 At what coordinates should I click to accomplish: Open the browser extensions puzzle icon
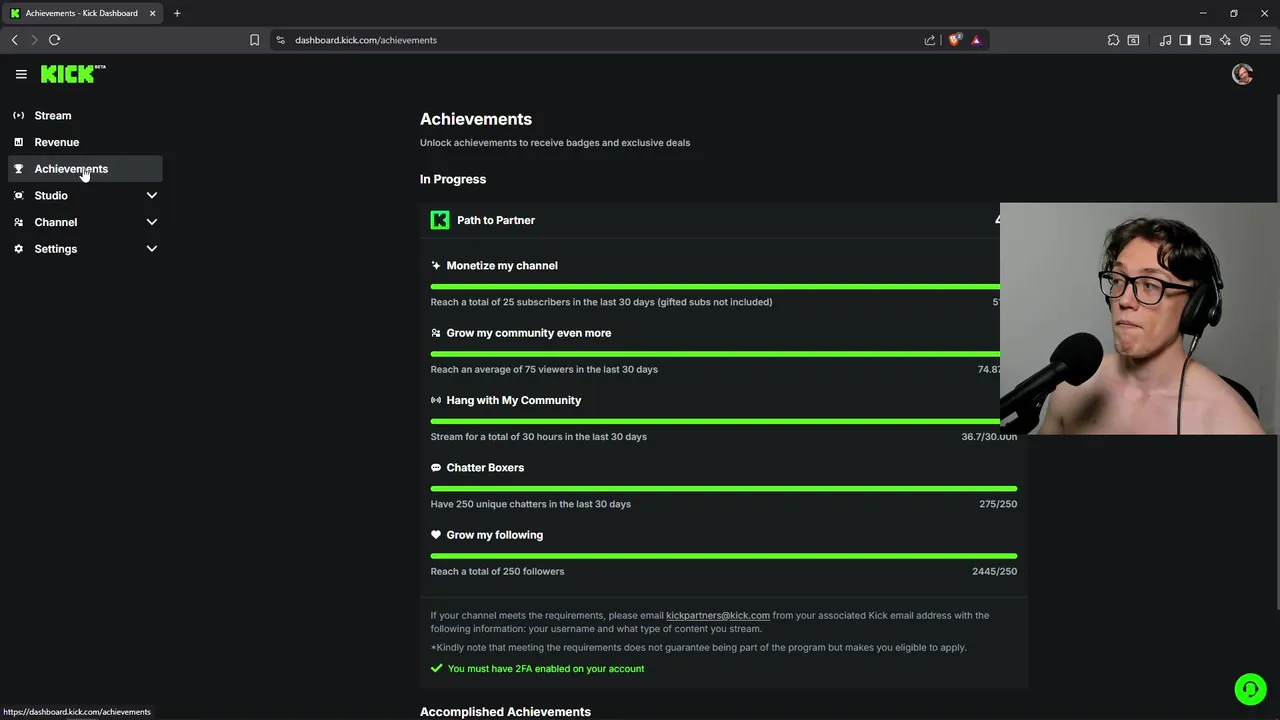click(1113, 40)
